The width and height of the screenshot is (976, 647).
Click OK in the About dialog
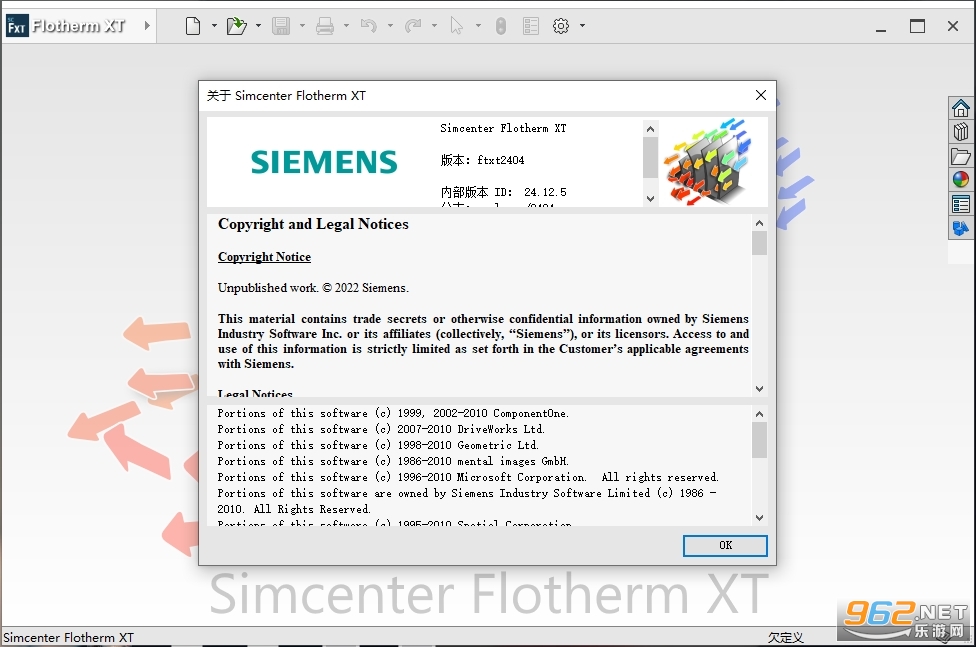[x=725, y=545]
